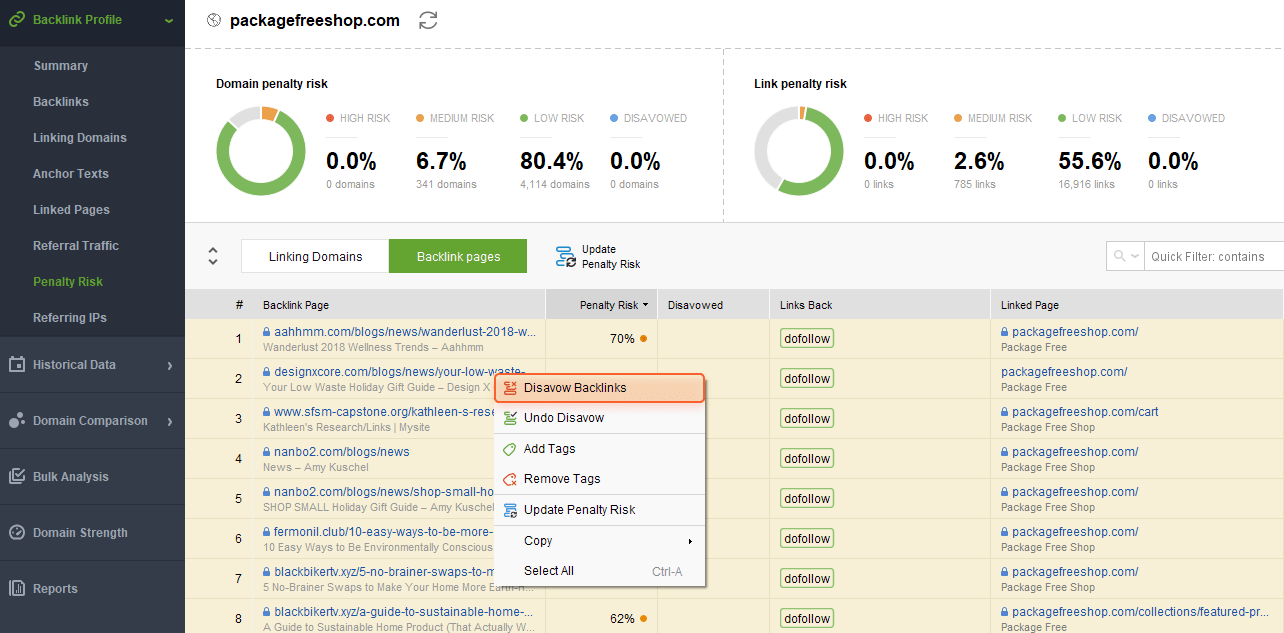Image resolution: width=1284 pixels, height=633 pixels.
Task: Open Linking Domains in the sidebar
Action: point(80,138)
